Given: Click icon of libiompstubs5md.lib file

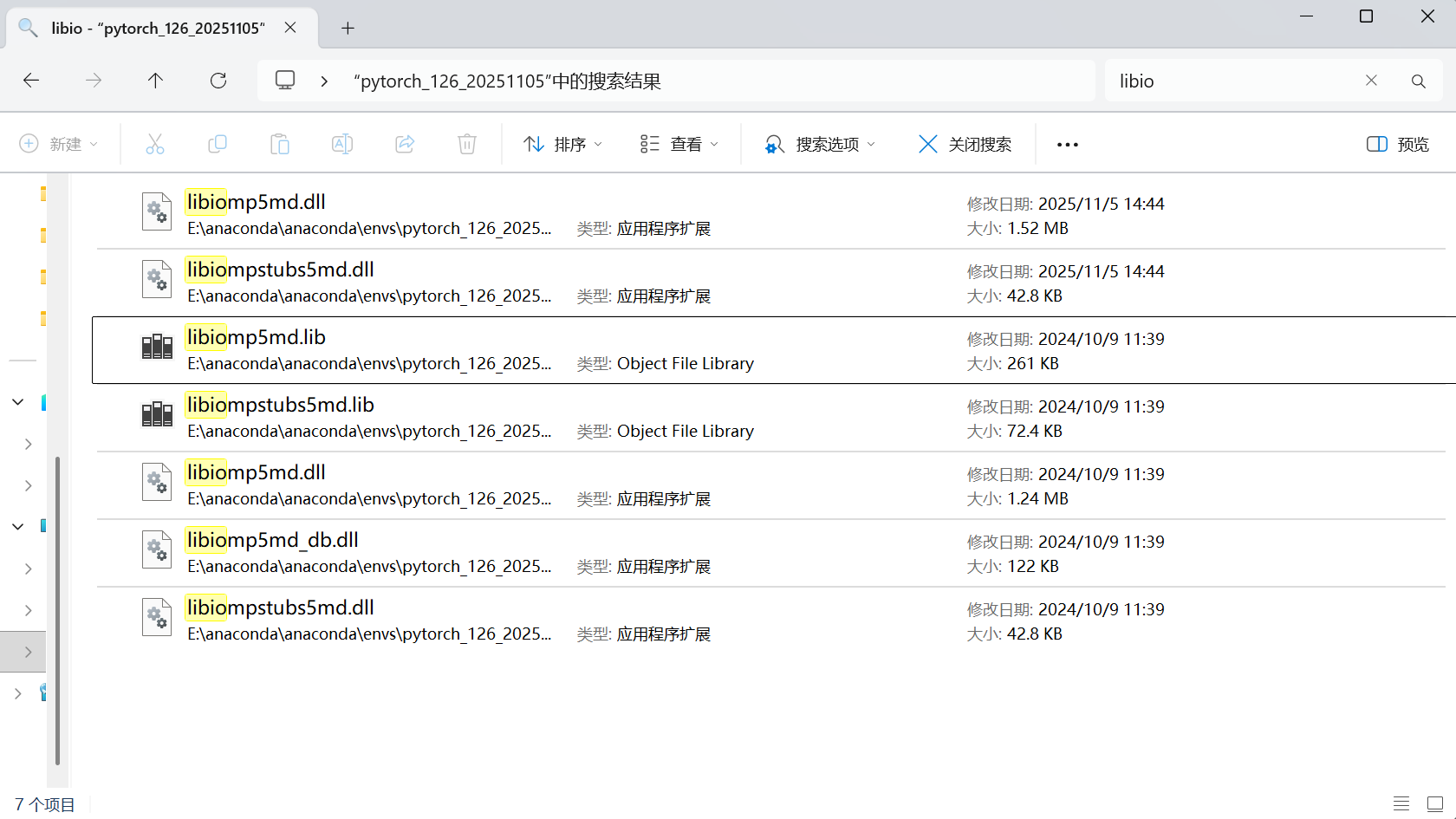Looking at the screenshot, I should 157,414.
